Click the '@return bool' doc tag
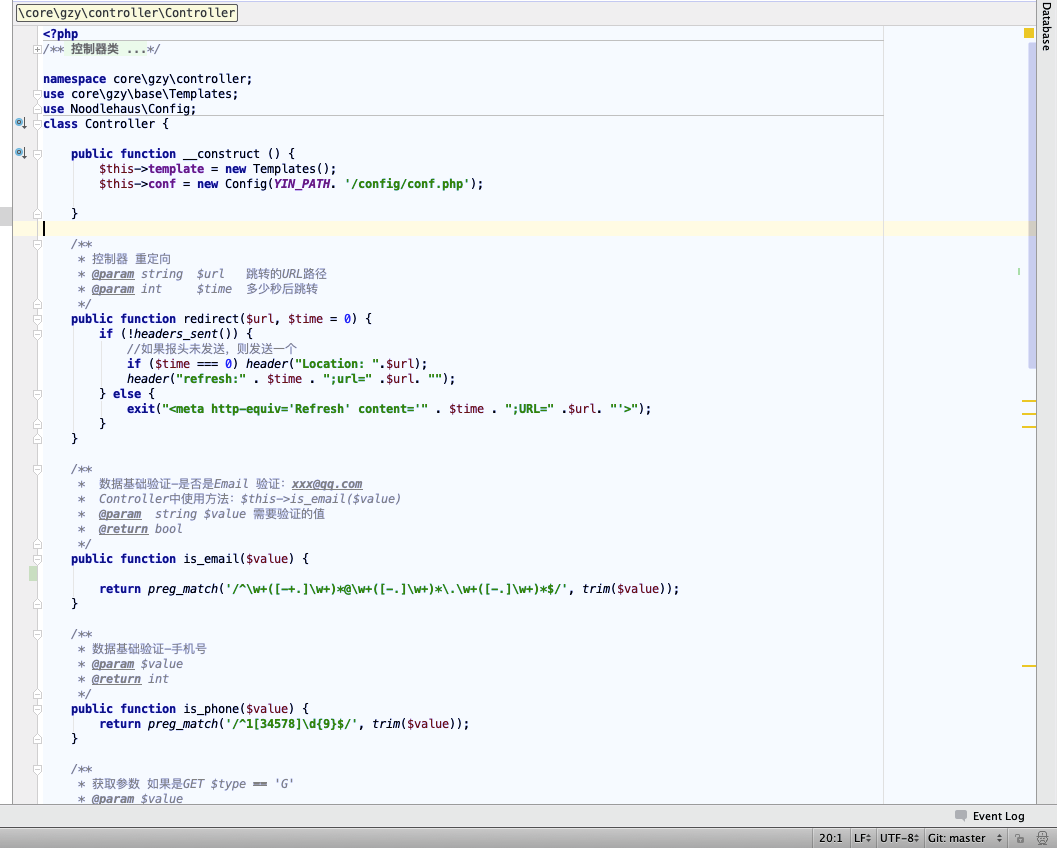The width and height of the screenshot is (1057, 848). coord(140,528)
